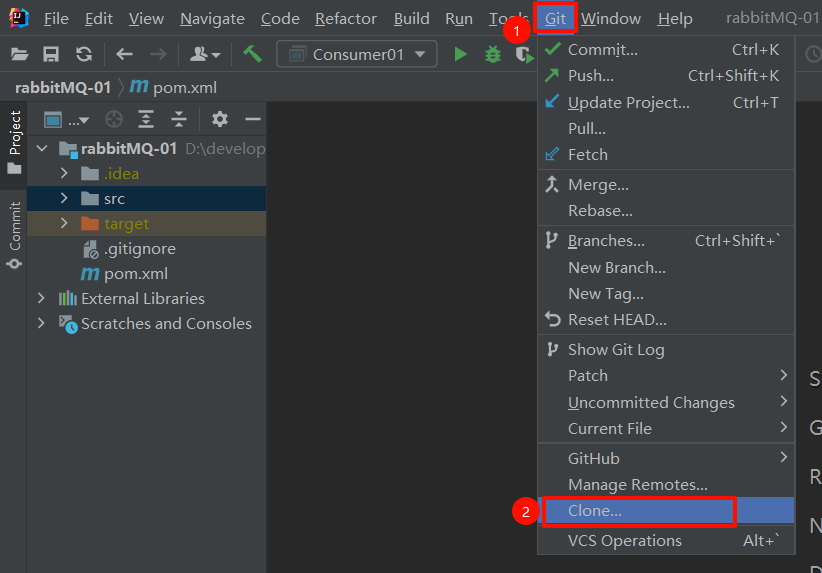This screenshot has height=573, width=822.
Task: Choose Show Git Log menu entry
Action: click(x=666, y=350)
